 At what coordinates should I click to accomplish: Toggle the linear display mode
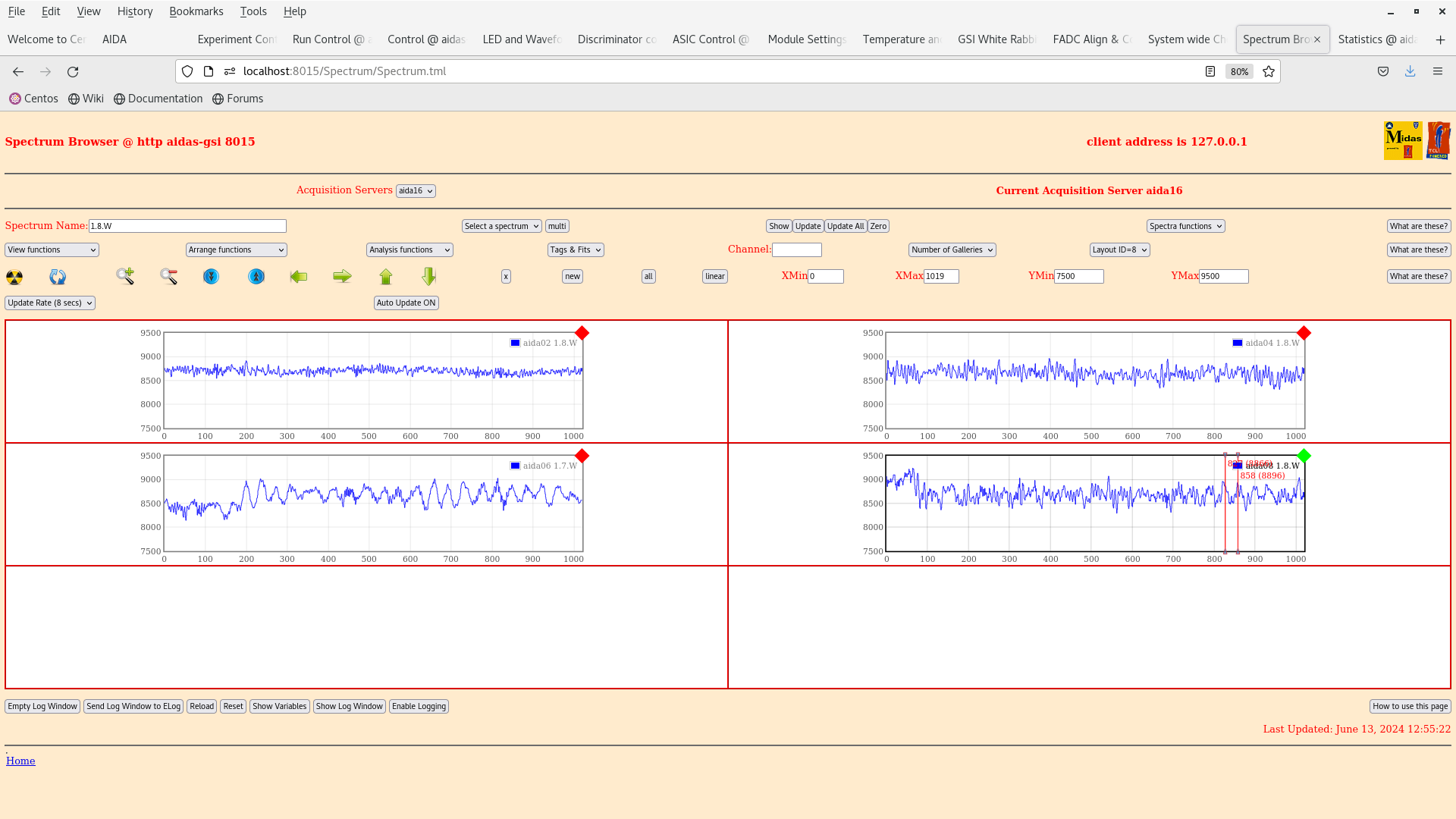(714, 275)
